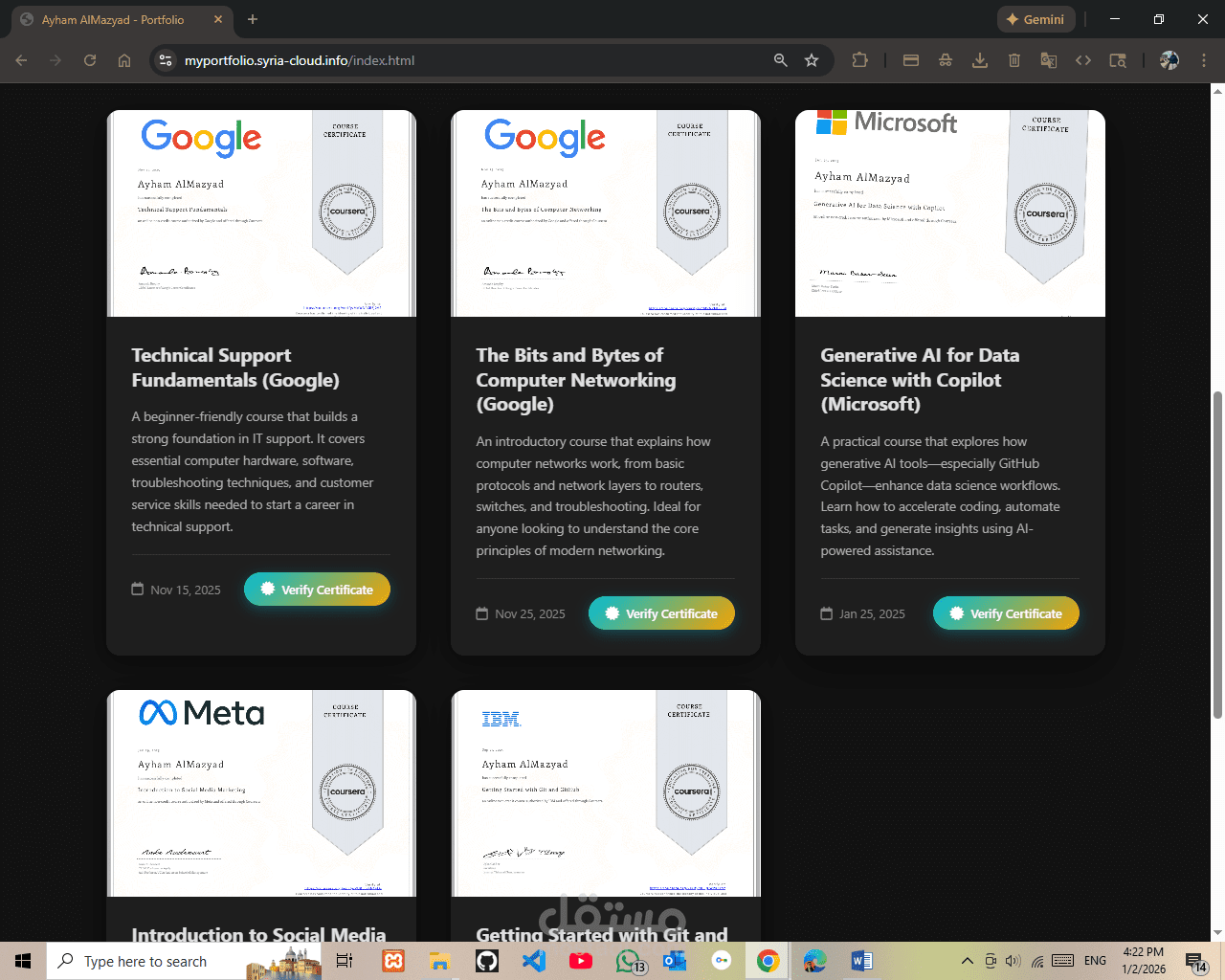Show hidden system tray icons
The height and width of the screenshot is (980, 1225).
pyautogui.click(x=967, y=961)
